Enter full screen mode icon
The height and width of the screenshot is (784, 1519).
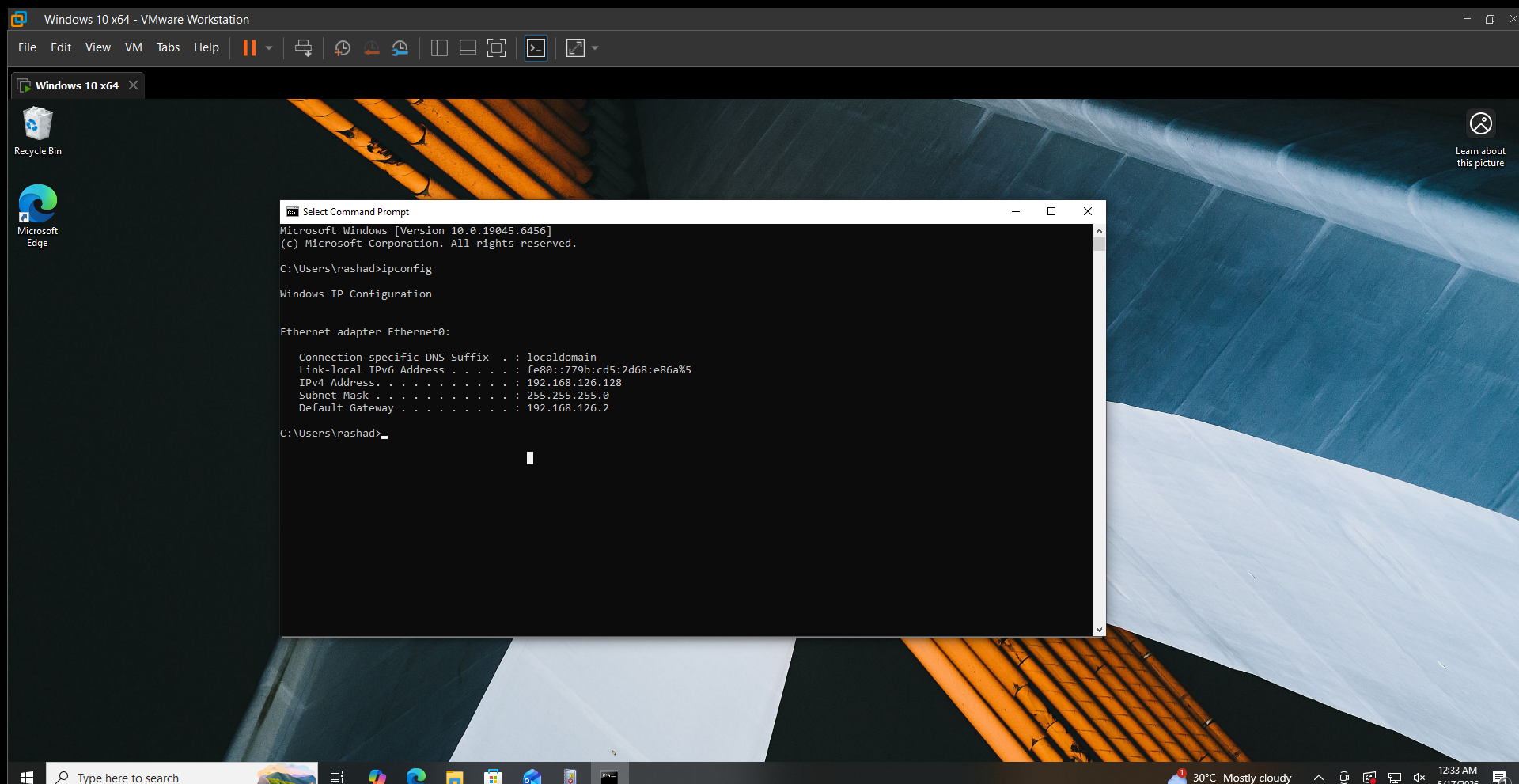click(496, 48)
